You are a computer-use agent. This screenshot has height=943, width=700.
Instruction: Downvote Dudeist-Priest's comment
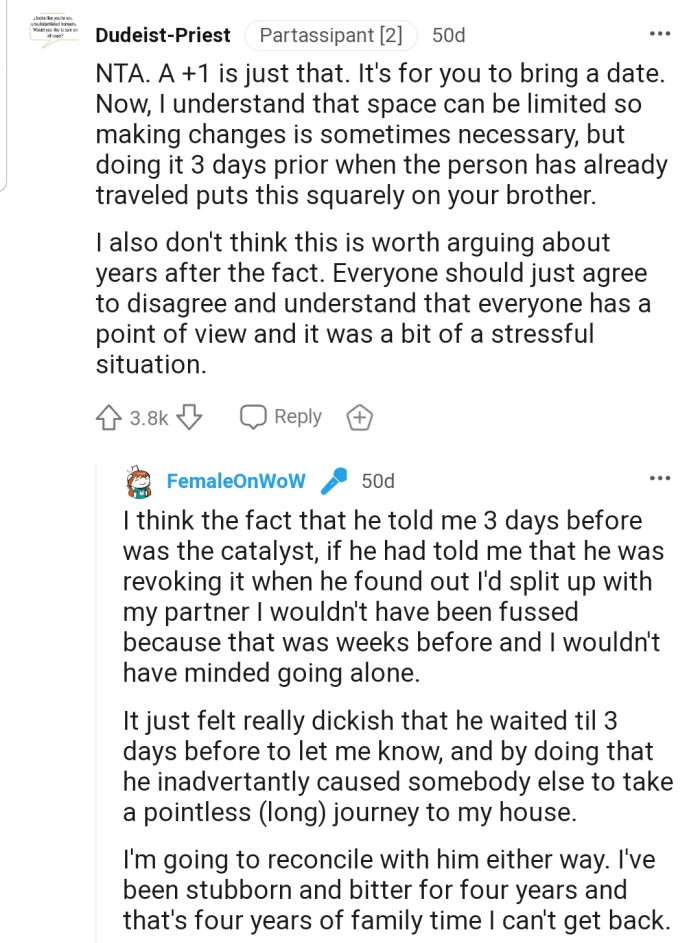[190, 417]
